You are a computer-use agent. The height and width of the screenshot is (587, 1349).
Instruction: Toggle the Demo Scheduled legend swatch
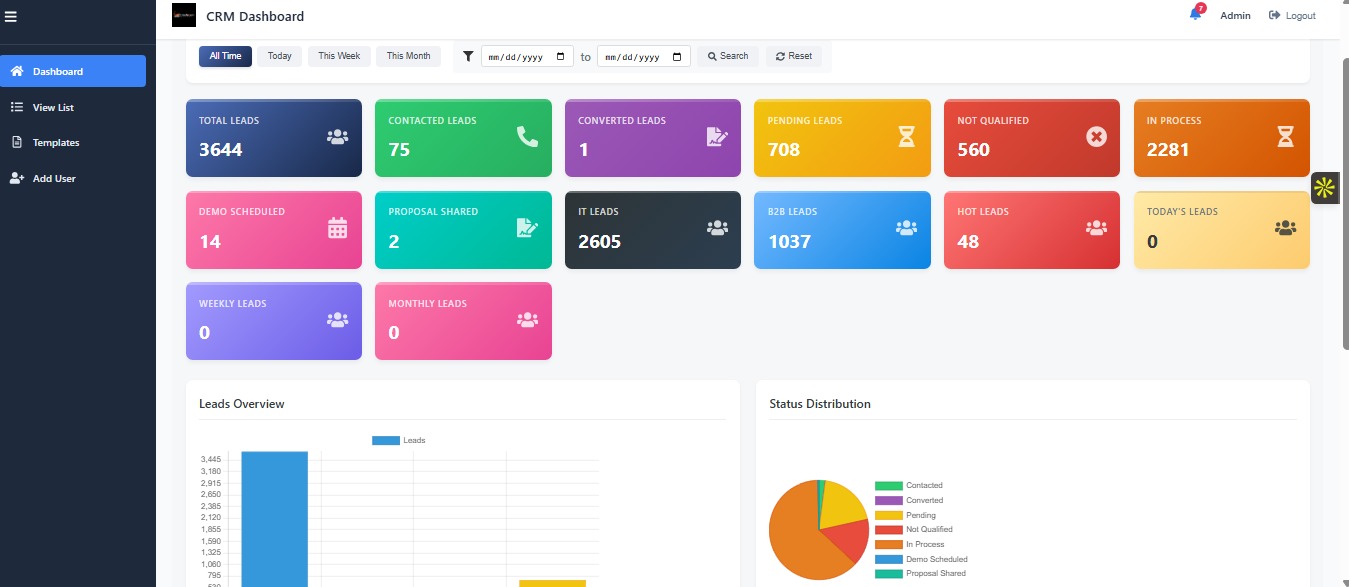click(x=888, y=559)
